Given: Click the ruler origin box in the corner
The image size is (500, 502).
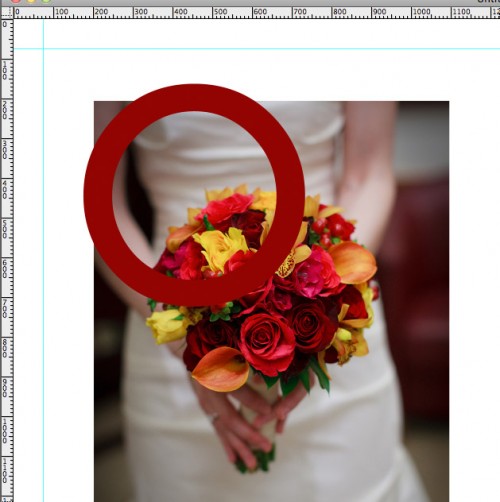Looking at the screenshot, I should point(7,12).
